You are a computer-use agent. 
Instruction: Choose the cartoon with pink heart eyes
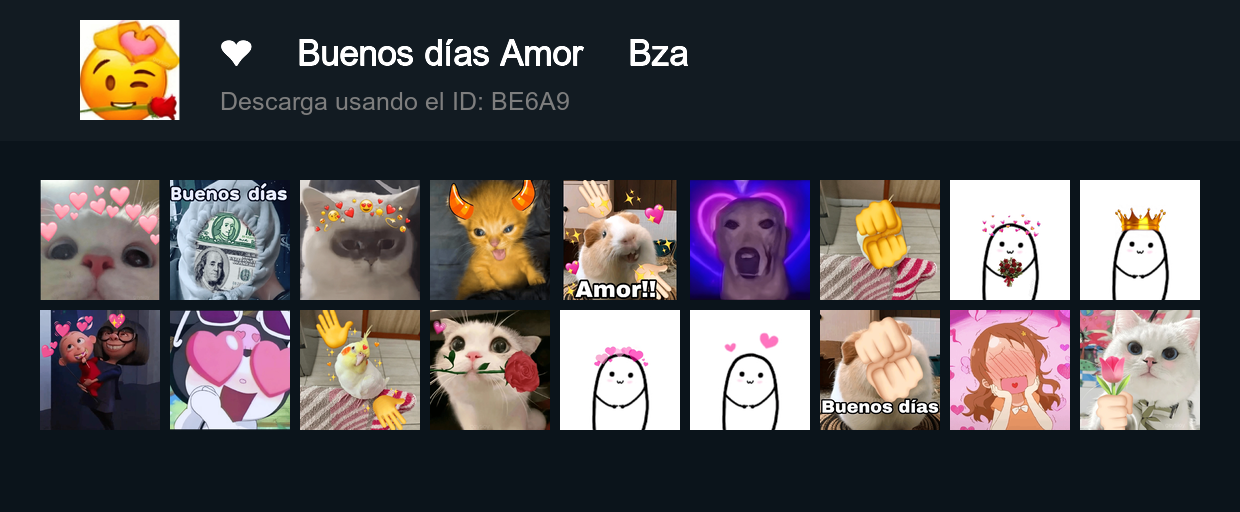pos(230,370)
